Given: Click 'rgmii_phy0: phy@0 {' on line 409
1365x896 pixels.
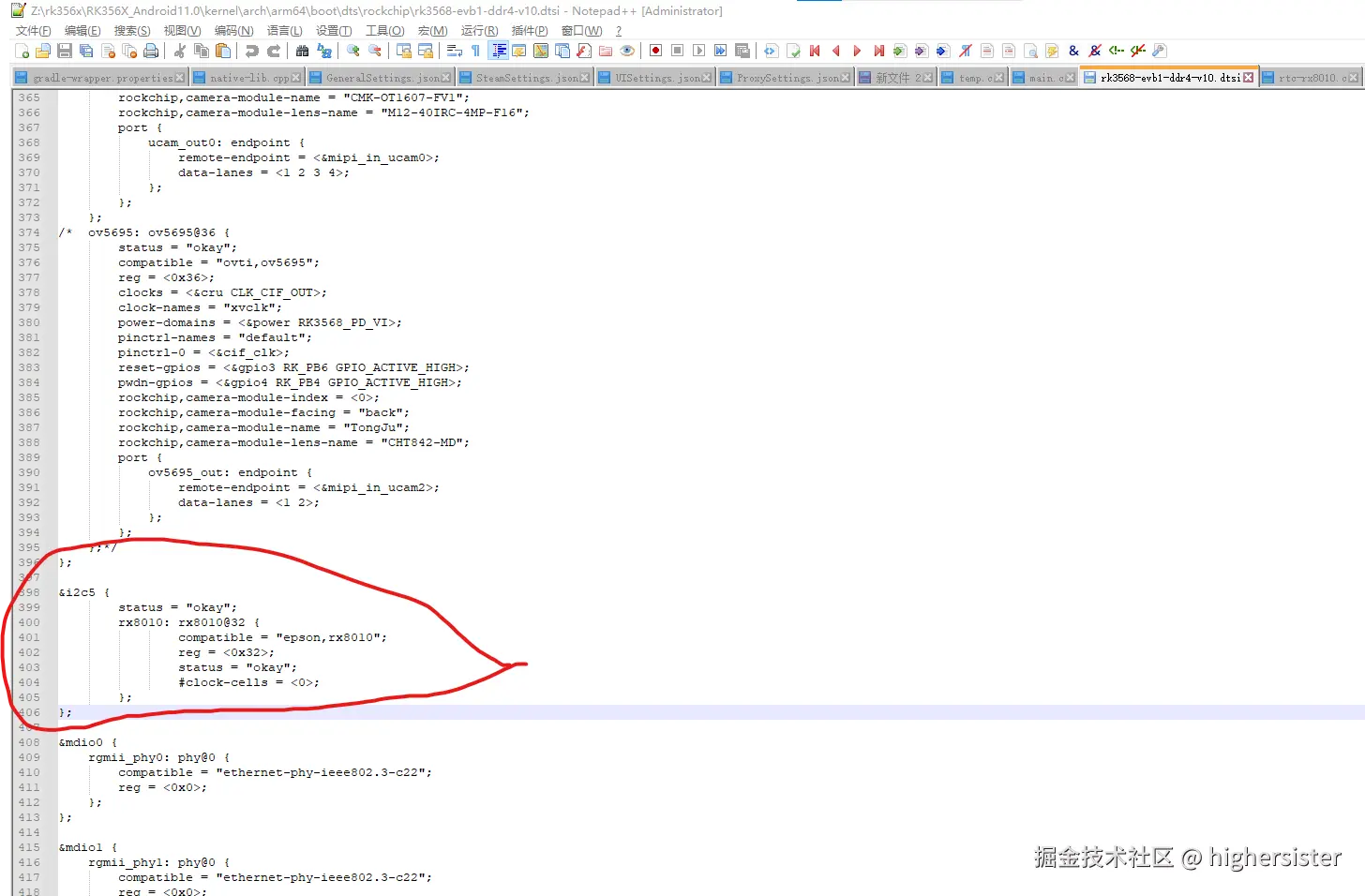Looking at the screenshot, I should 159,757.
